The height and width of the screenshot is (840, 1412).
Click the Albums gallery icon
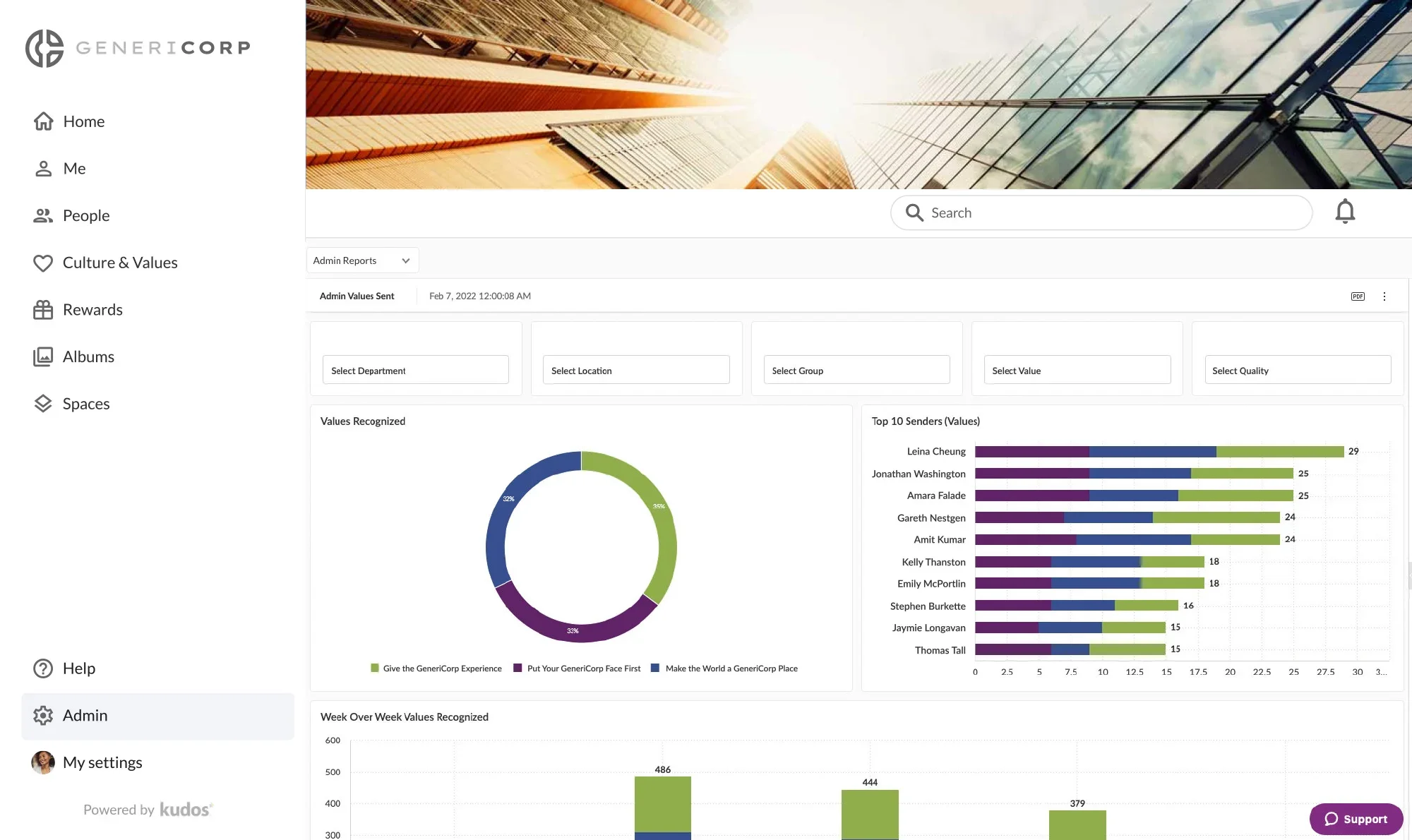(43, 356)
